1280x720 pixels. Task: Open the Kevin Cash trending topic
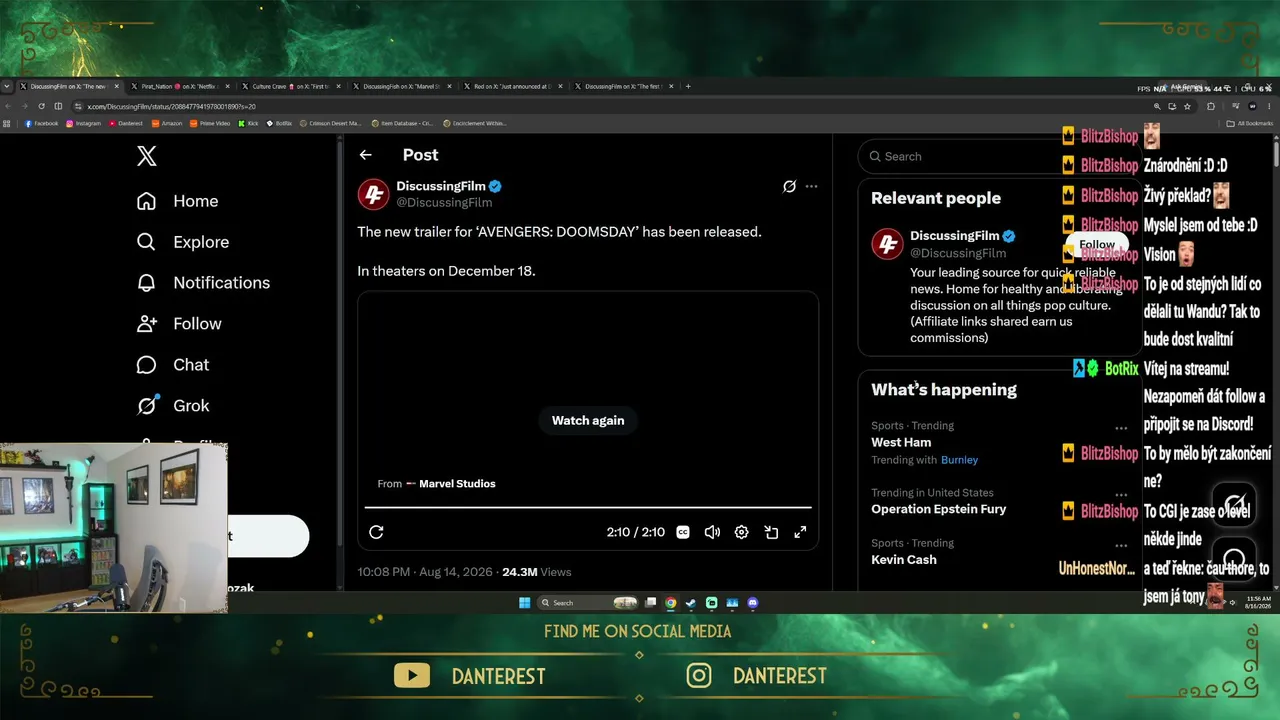click(904, 560)
